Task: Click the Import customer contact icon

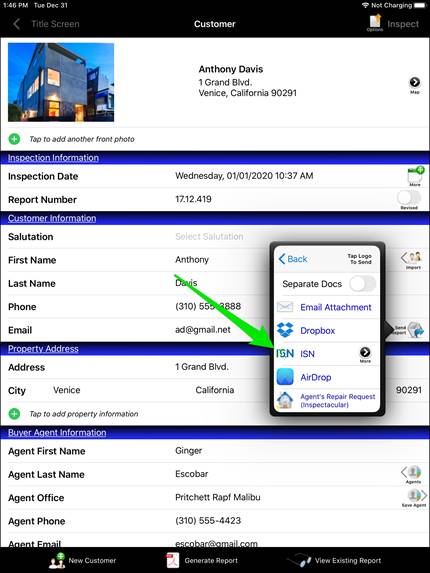Action: coord(413,259)
